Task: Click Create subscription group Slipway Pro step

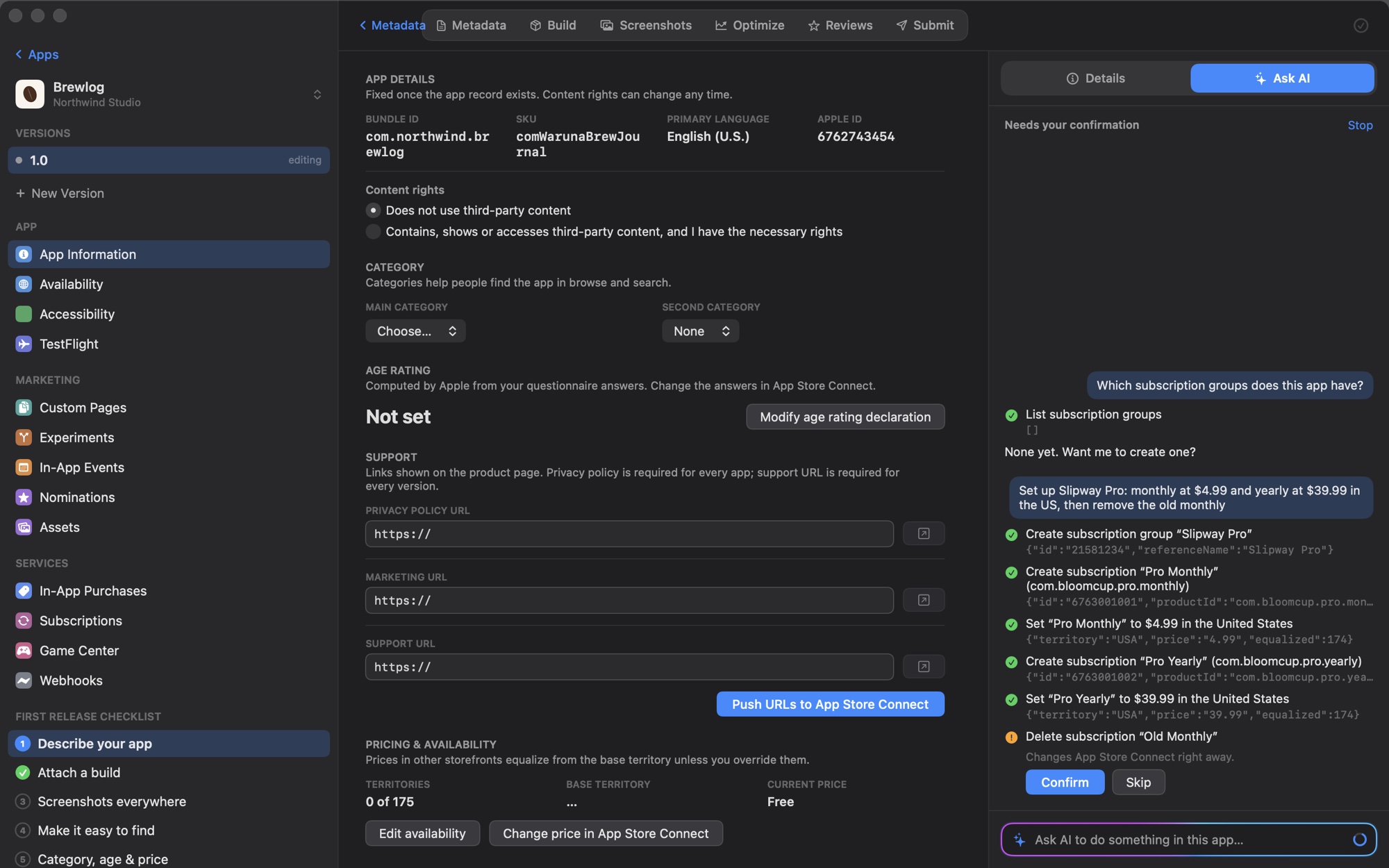Action: tap(1138, 534)
